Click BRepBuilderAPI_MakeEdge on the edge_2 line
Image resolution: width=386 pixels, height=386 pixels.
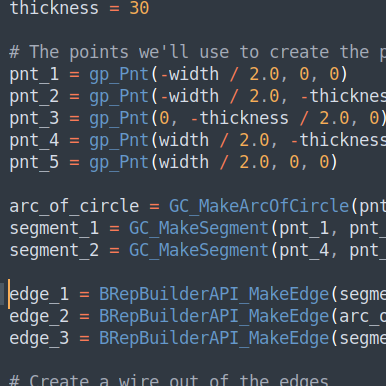214,316
